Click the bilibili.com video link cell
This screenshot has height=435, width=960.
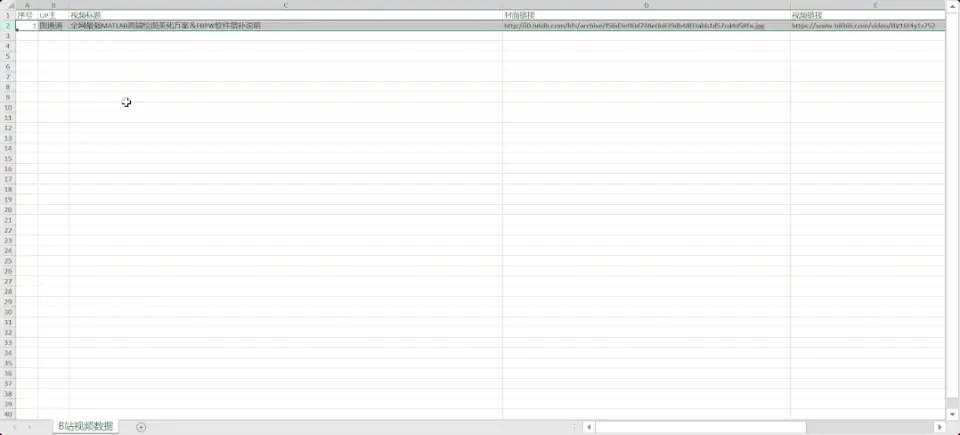tap(867, 25)
